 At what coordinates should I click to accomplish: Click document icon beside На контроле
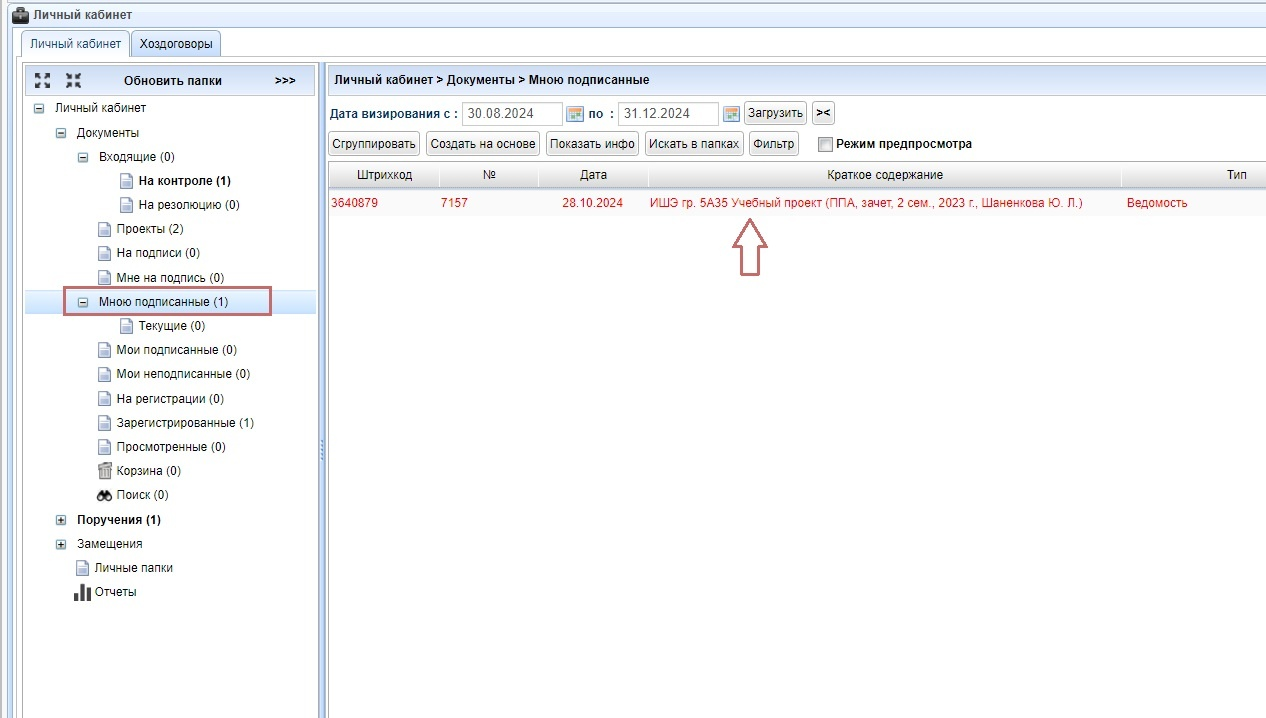point(126,181)
